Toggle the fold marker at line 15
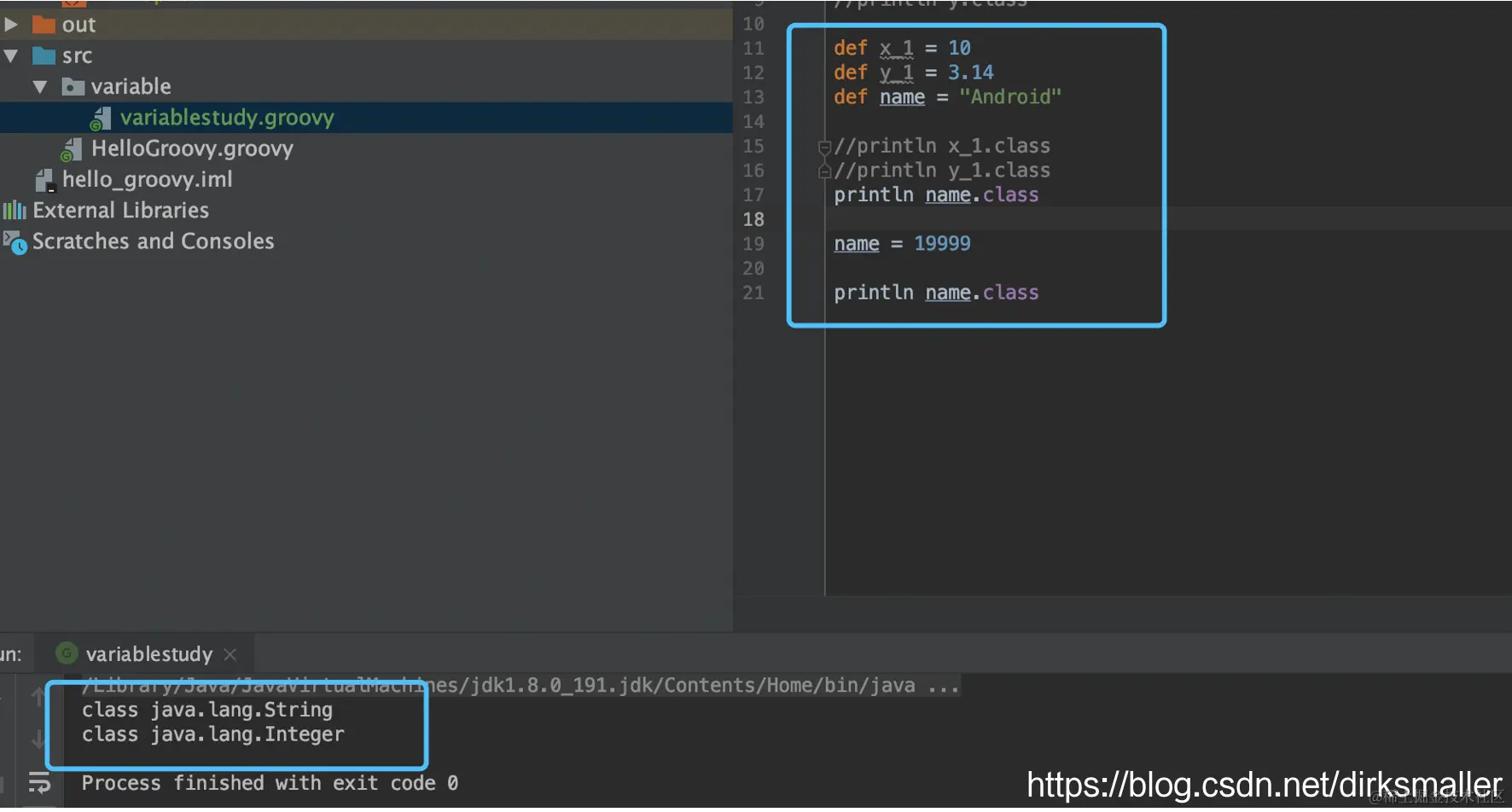This screenshot has width=1512, height=812. pyautogui.click(x=824, y=148)
